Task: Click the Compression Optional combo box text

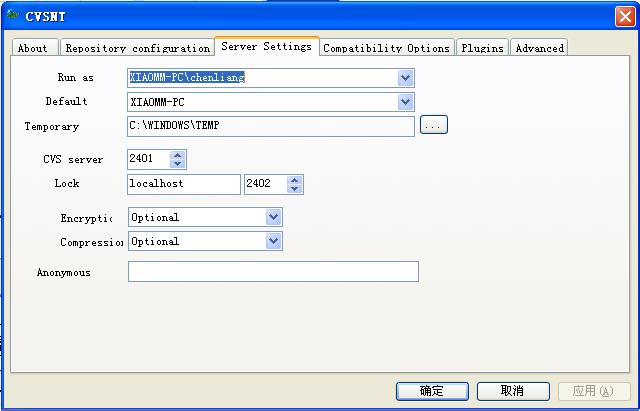Action: click(x=155, y=242)
